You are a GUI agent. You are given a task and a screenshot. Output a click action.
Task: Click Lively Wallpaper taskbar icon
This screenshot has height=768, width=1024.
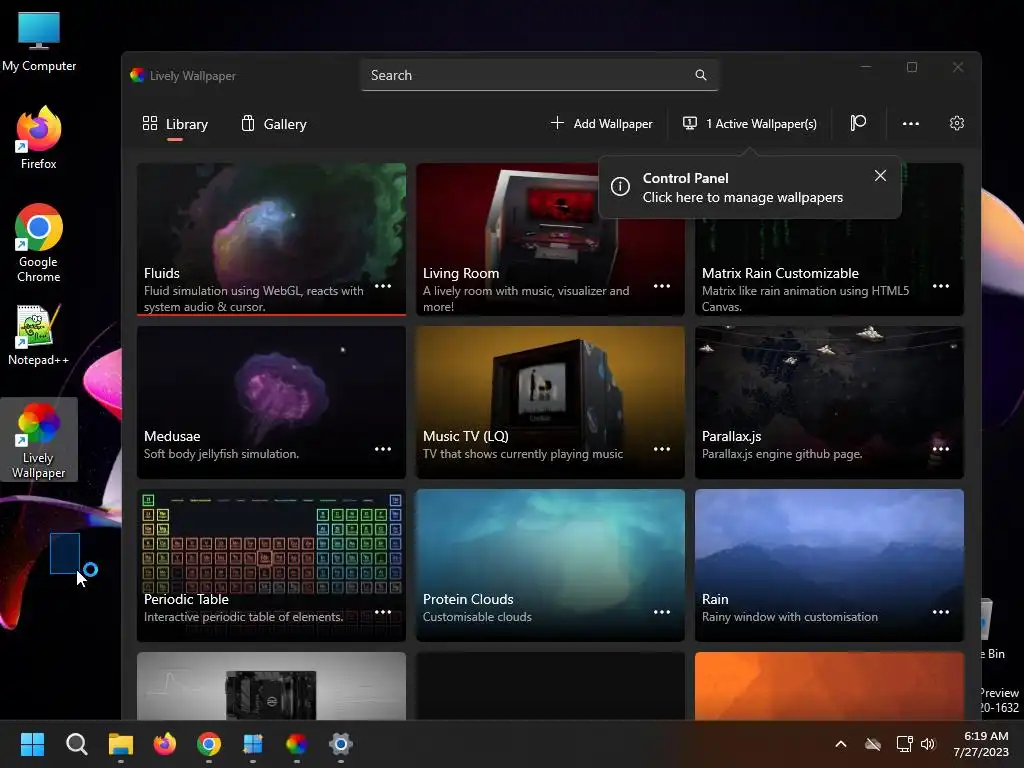[296, 744]
